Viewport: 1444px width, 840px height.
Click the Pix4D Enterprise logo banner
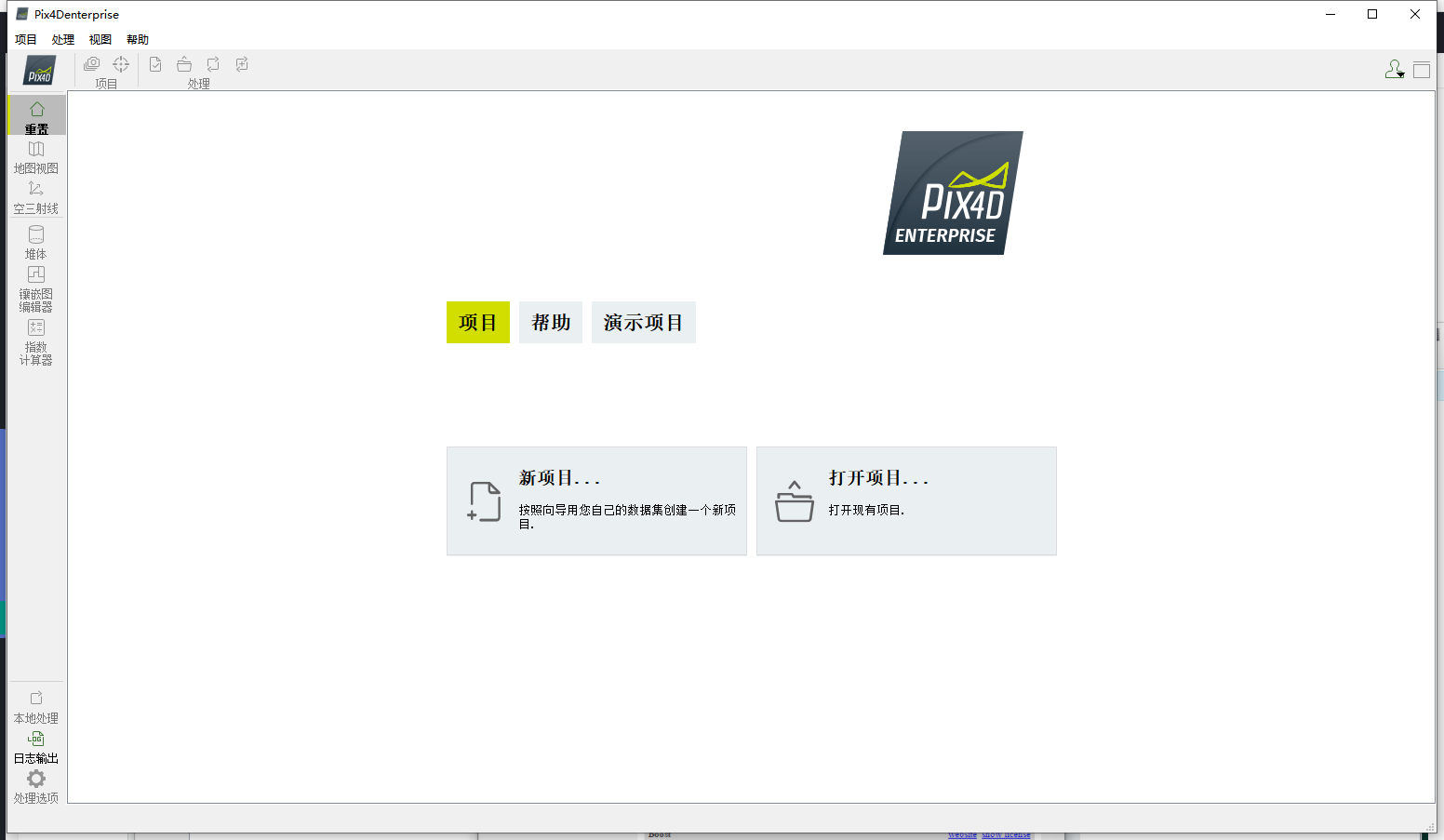[x=953, y=193]
